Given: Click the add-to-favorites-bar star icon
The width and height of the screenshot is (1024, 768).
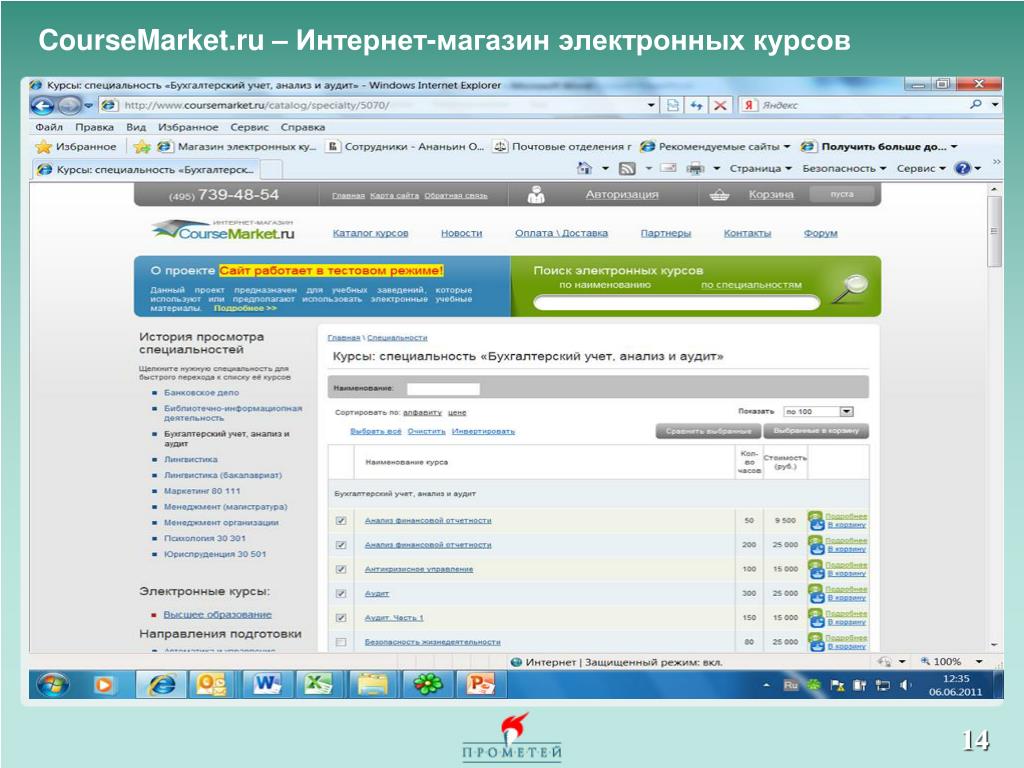Looking at the screenshot, I should [x=142, y=146].
